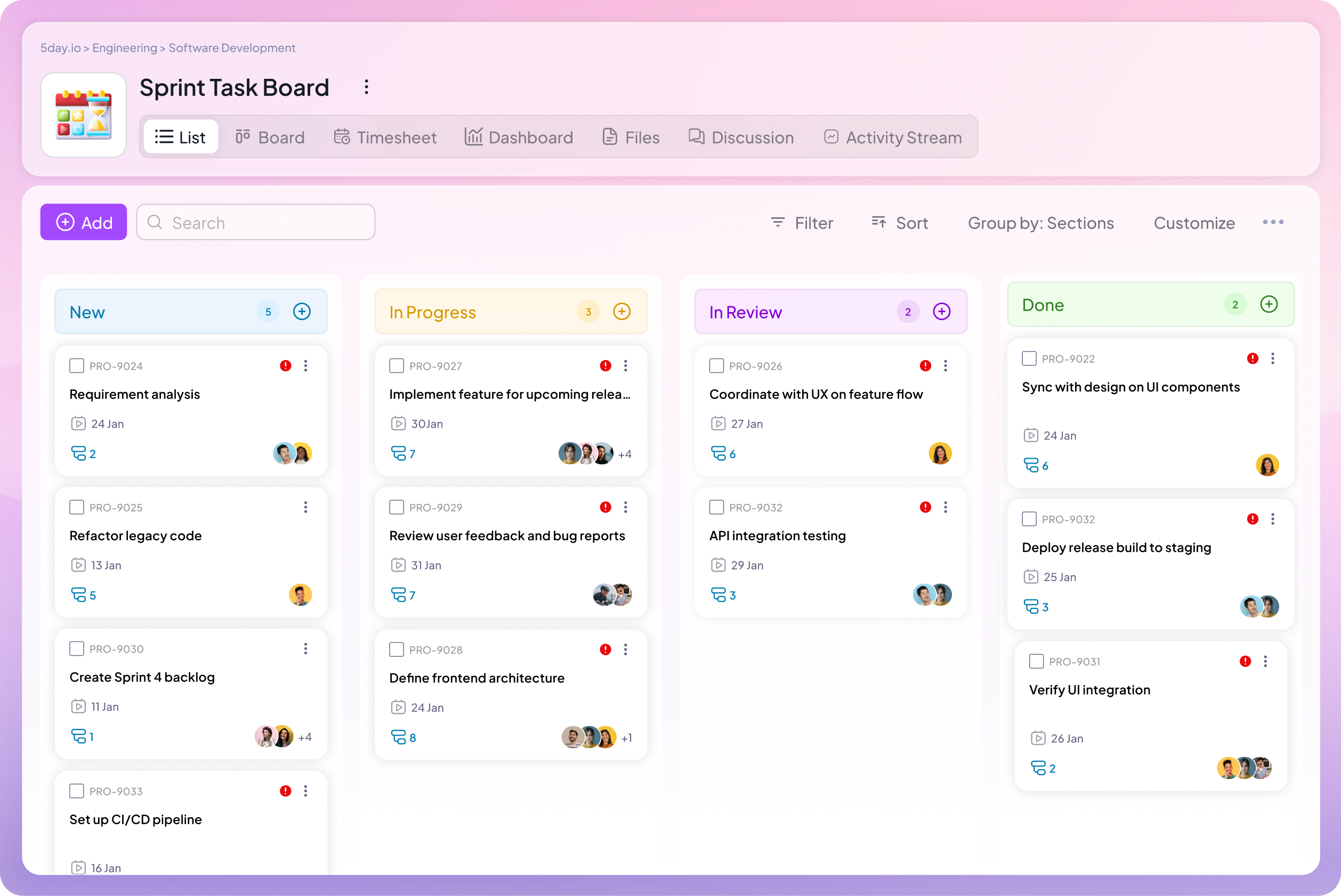
Task: Open the three-dot menu beside Customize
Action: click(1273, 222)
